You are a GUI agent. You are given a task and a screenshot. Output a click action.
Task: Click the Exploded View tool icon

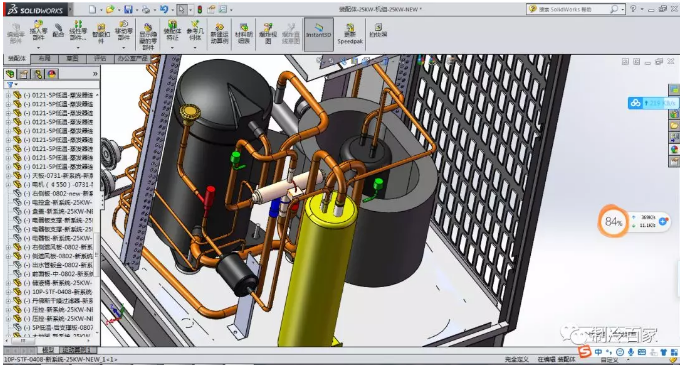coord(268,33)
